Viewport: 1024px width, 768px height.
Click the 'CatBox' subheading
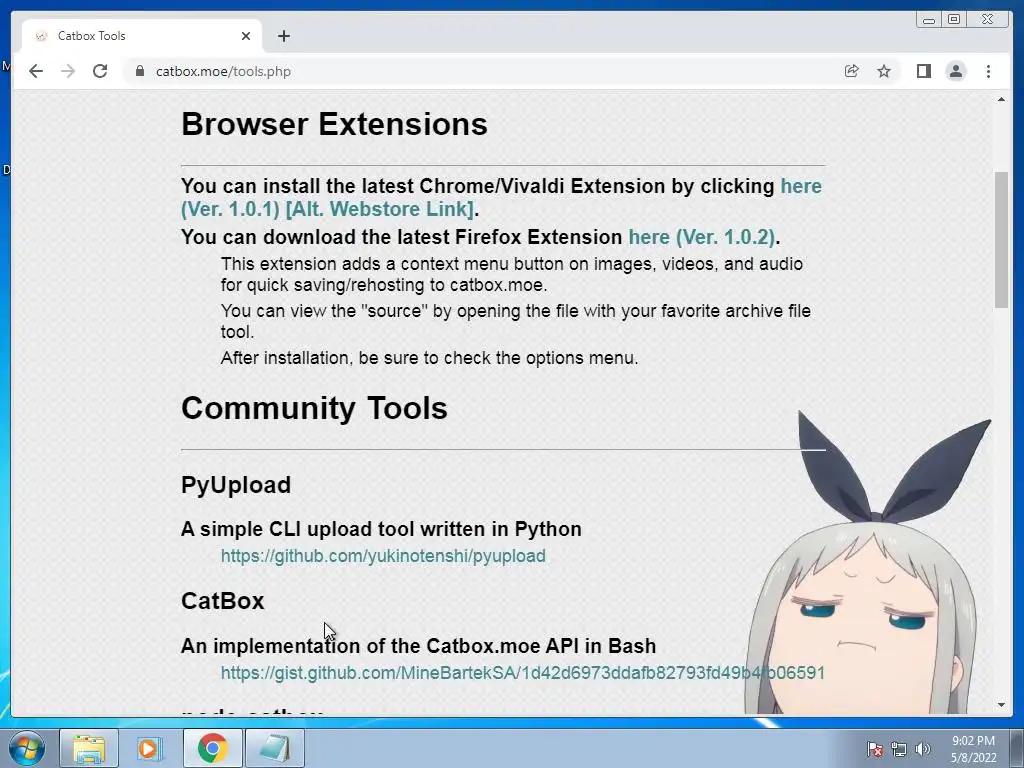click(223, 601)
